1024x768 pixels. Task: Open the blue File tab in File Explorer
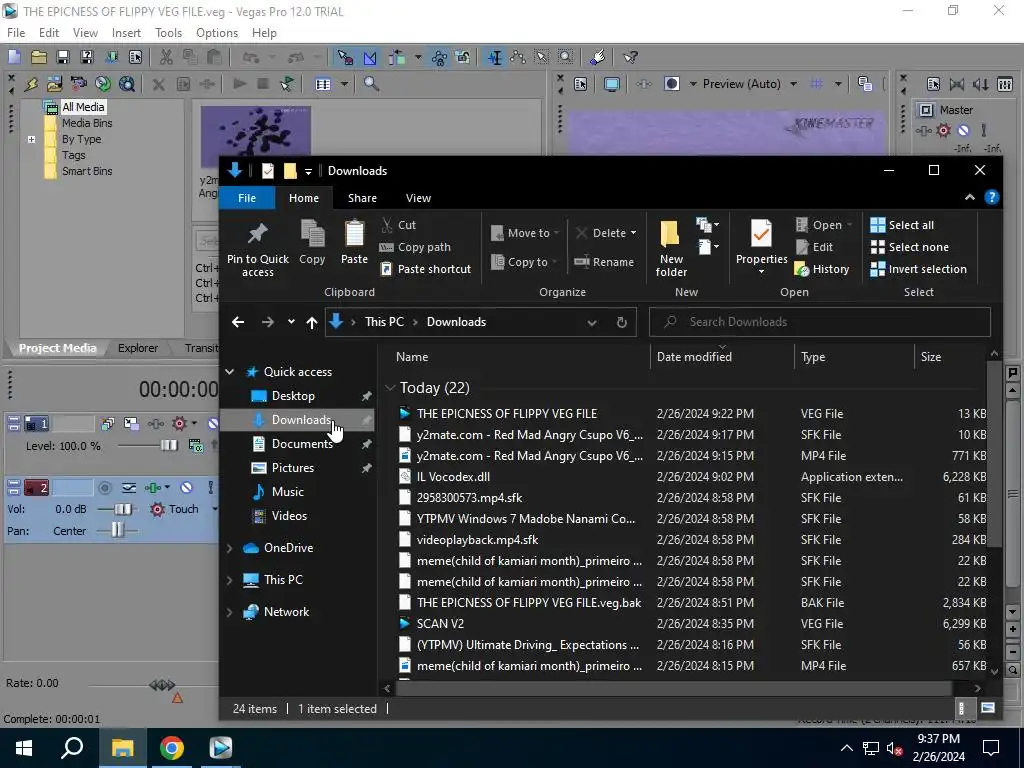(x=247, y=198)
